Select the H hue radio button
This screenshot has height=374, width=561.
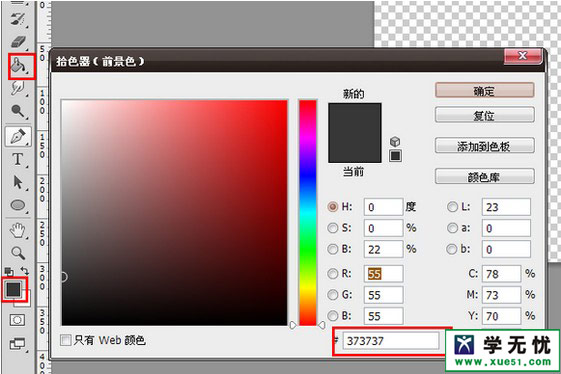[333, 207]
